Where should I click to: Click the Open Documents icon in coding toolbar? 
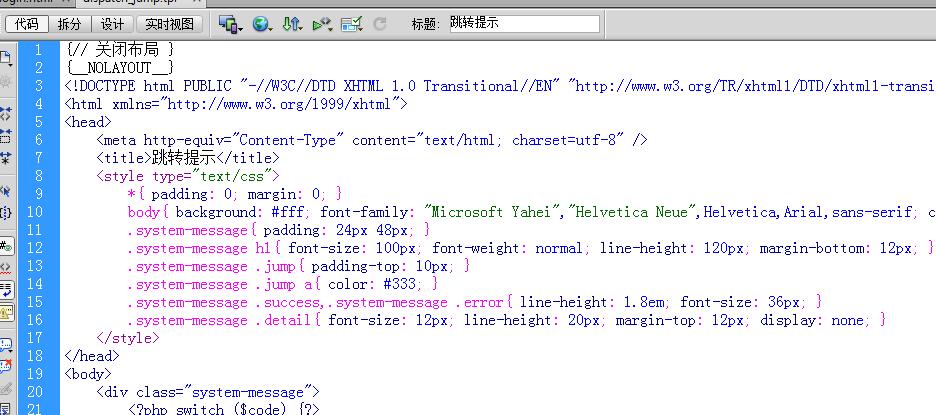coord(6,58)
